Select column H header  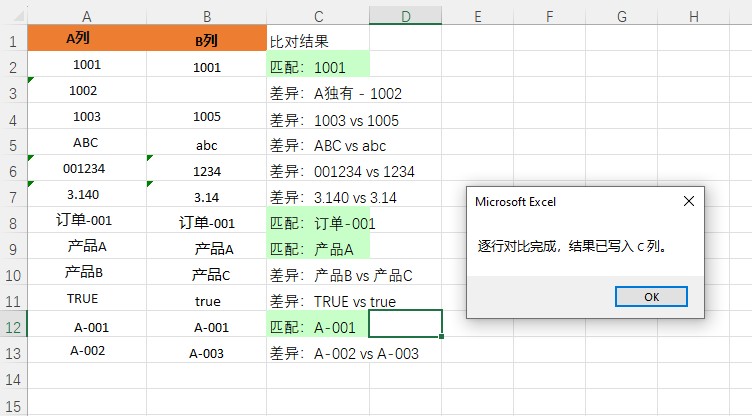click(693, 17)
